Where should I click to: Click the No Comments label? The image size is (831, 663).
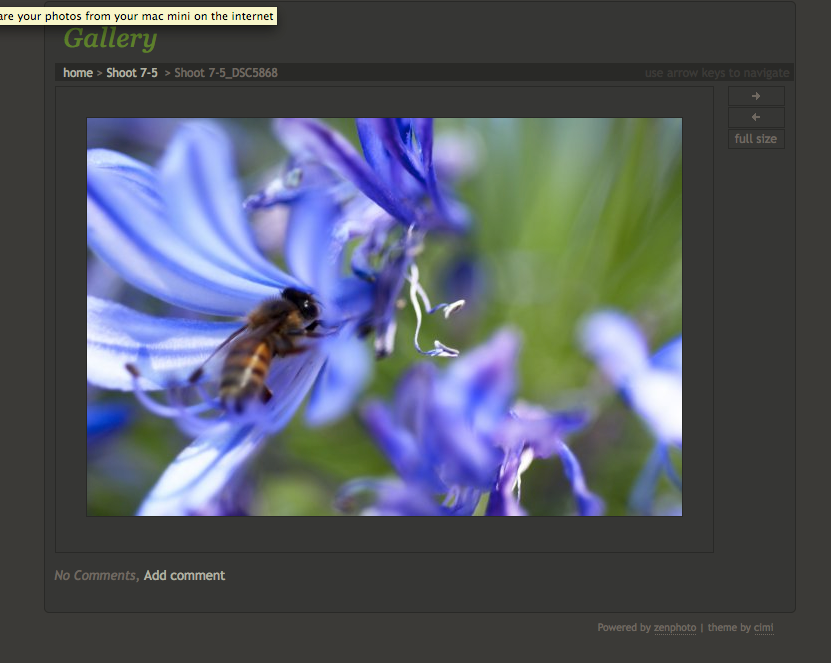coord(95,575)
